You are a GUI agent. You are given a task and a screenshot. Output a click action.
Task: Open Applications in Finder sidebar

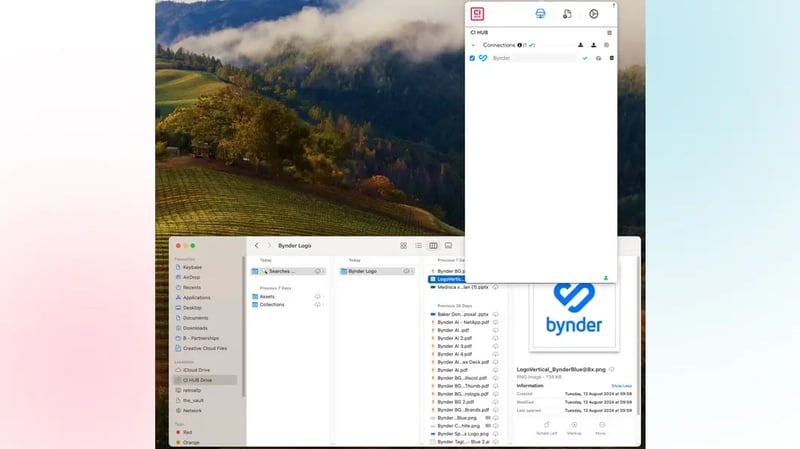point(196,298)
